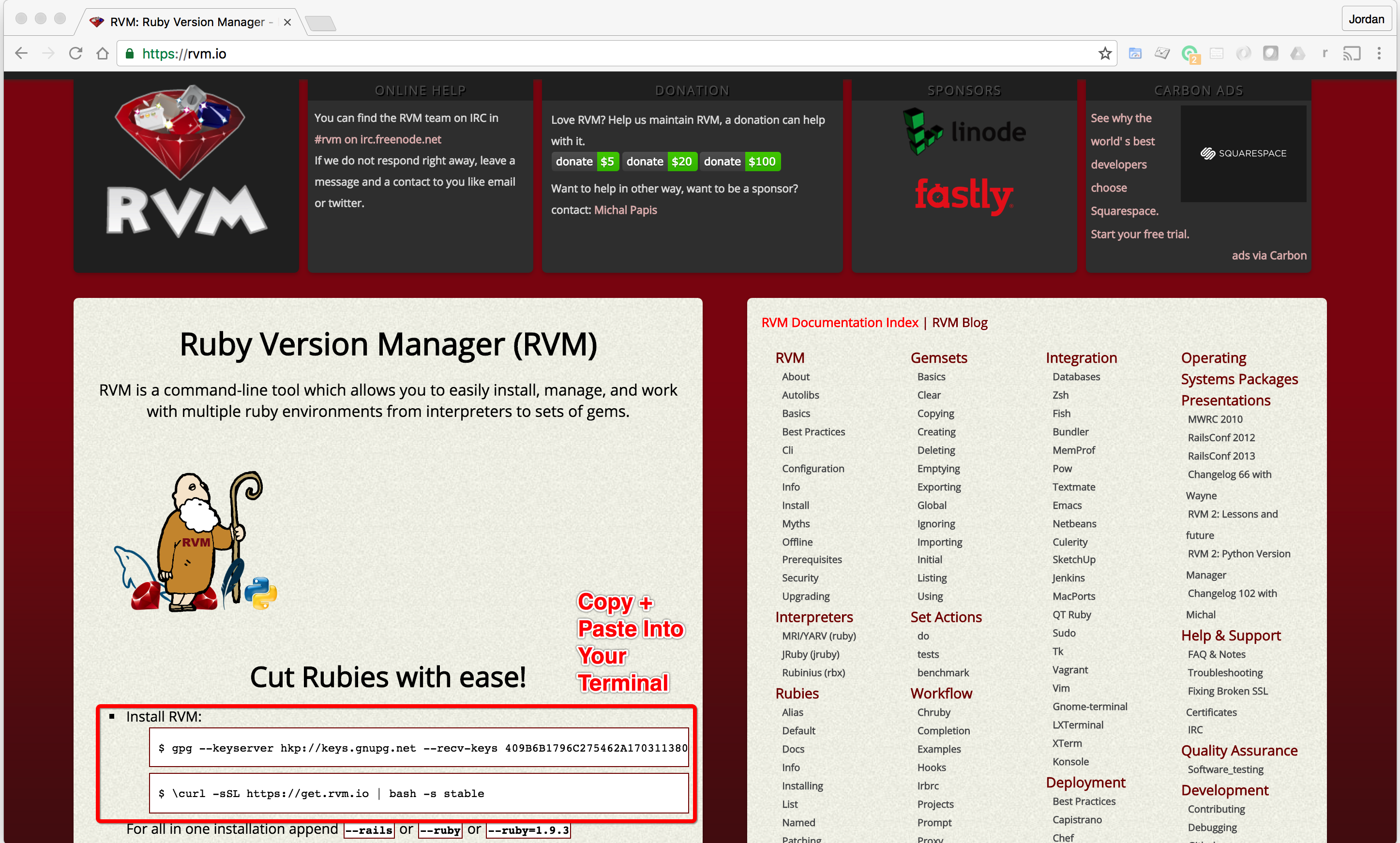Screen dimensions: 1400x843
Task: Open the Gemsets heading link
Action: point(939,357)
